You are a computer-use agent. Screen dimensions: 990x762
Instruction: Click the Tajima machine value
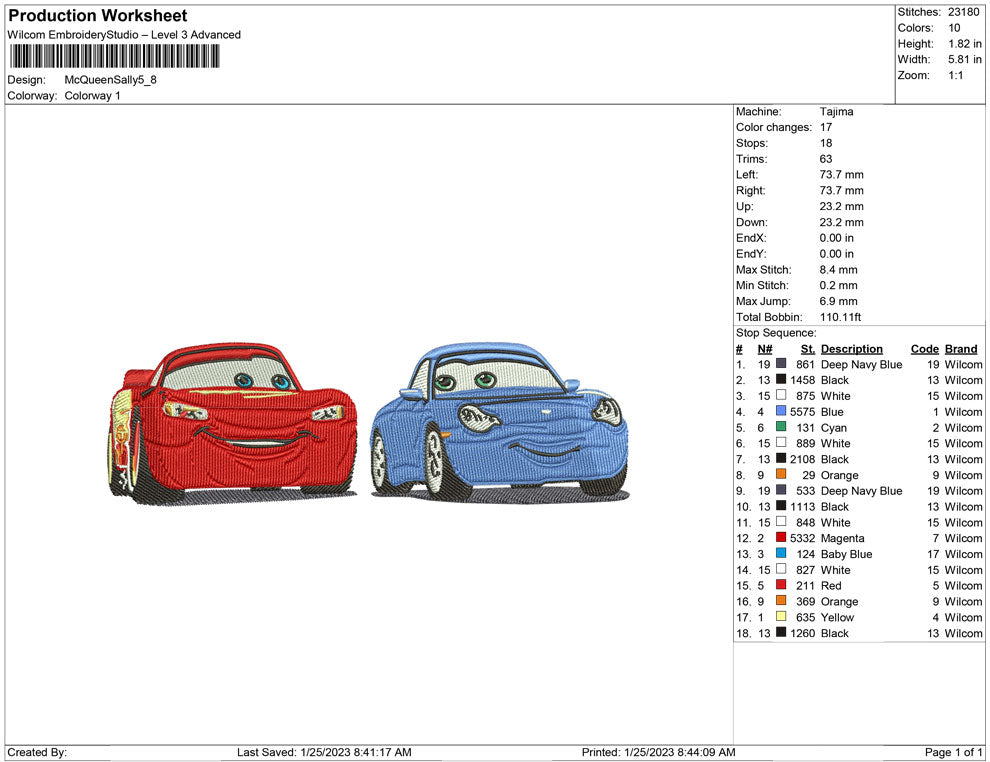(x=836, y=112)
